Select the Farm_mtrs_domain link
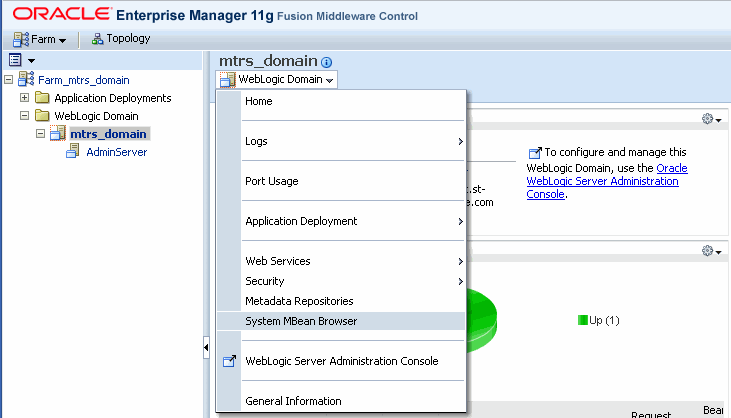Viewport: 731px width, 418px height. click(x=83, y=80)
